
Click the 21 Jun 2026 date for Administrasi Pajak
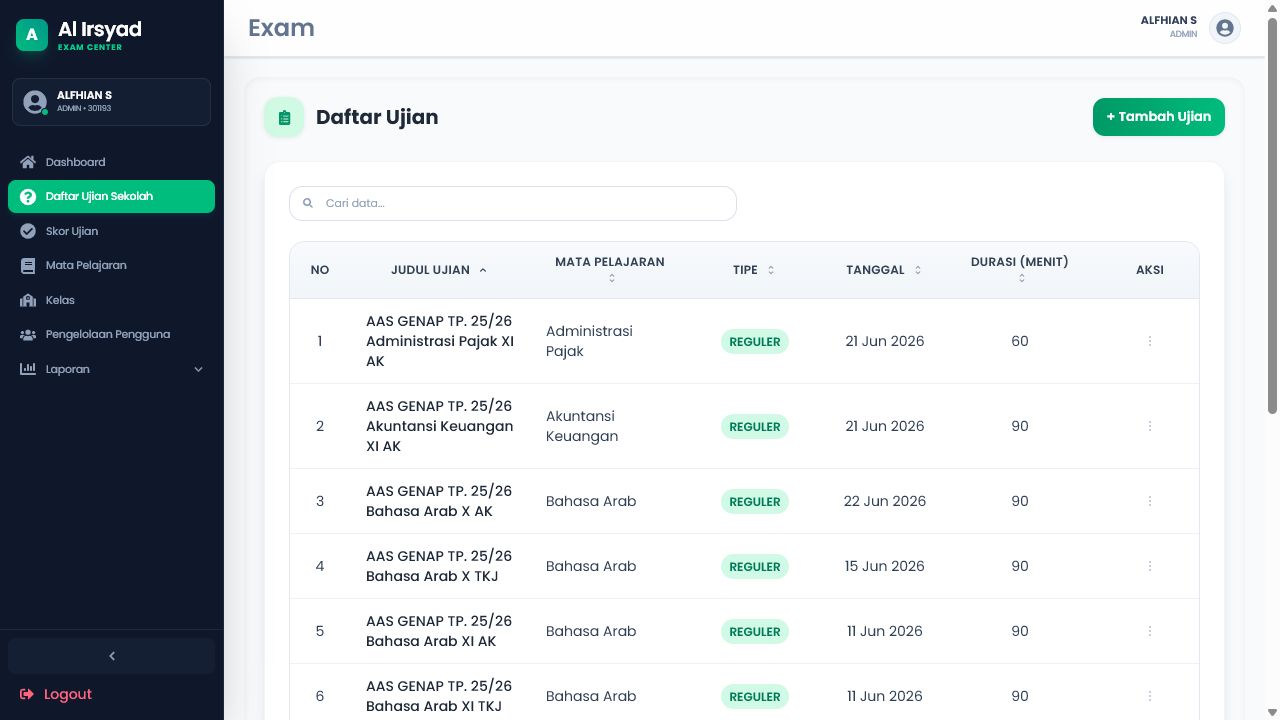pyautogui.click(x=885, y=341)
